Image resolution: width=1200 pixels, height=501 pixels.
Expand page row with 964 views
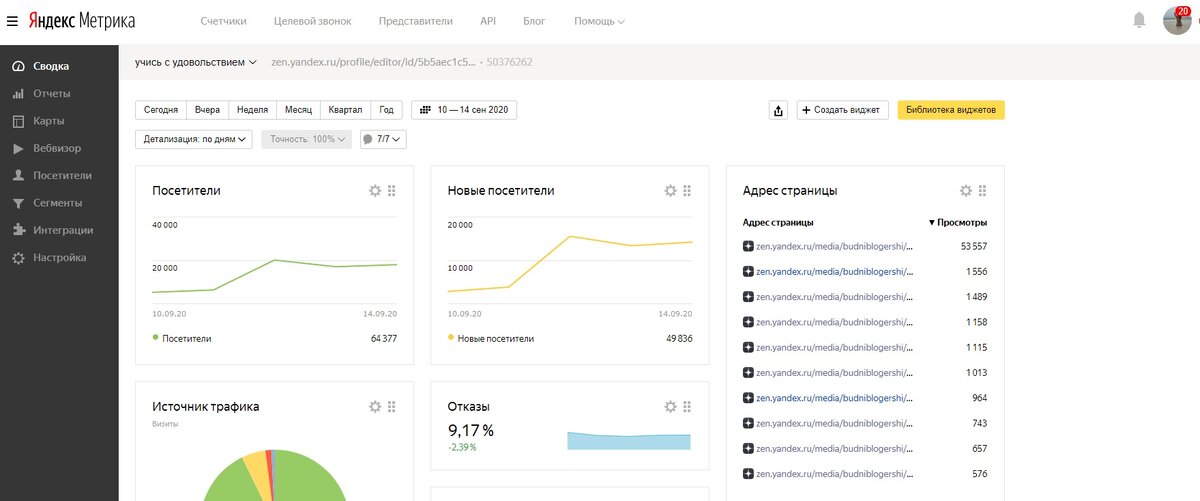(x=748, y=398)
